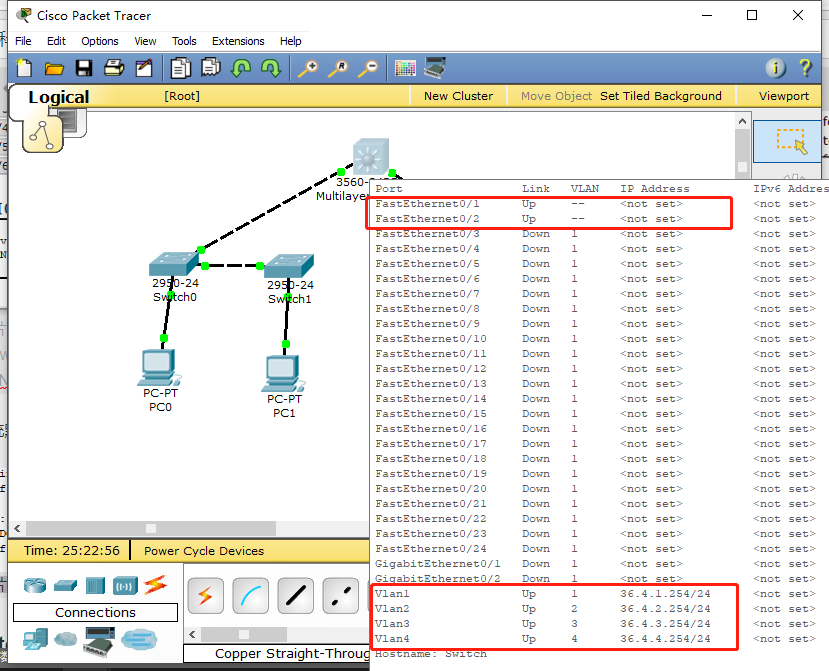Click Set Tiled Background

pos(660,96)
